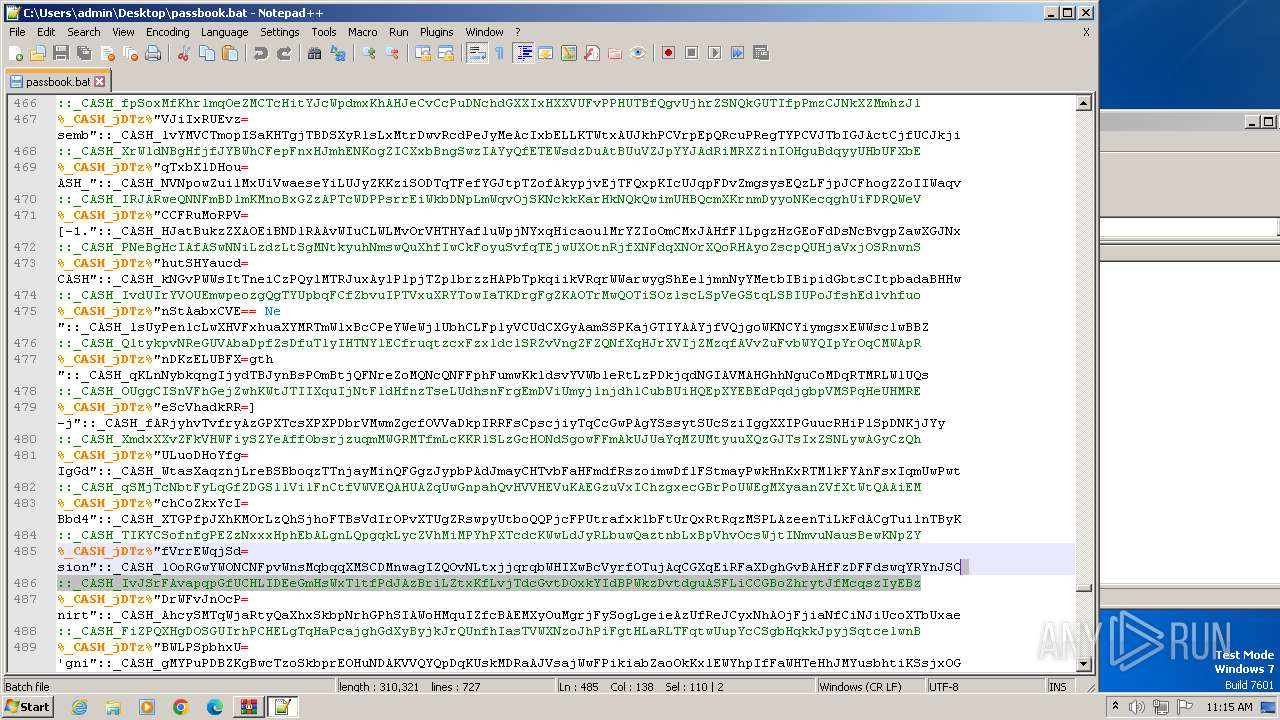Click the UTF-8 encoding status field
The height and width of the screenshot is (720, 1280).
[x=985, y=687]
